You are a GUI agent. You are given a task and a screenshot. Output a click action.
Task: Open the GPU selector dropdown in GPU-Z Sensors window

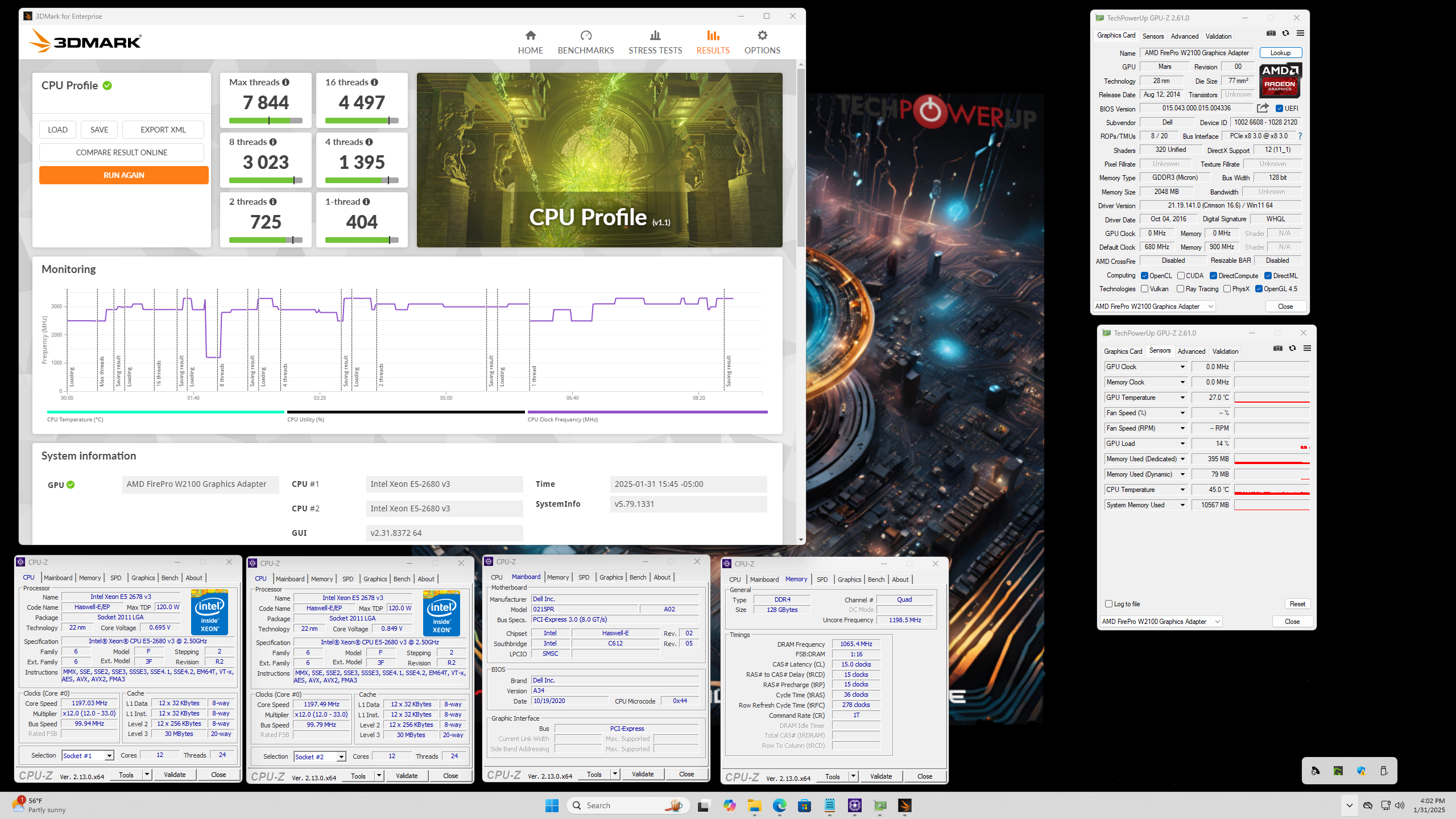pyautogui.click(x=1161, y=622)
